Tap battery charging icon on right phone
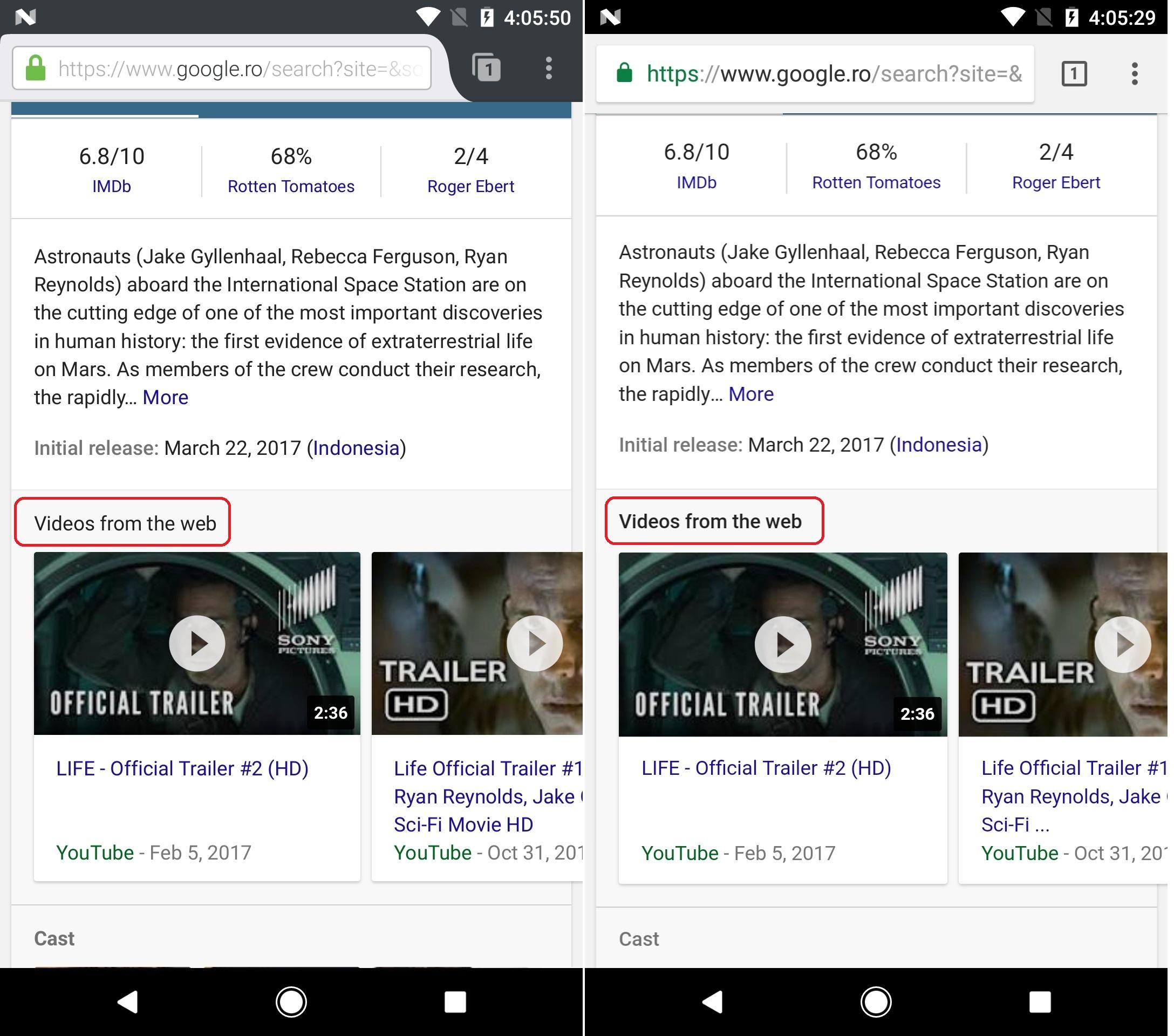This screenshot has width=1174, height=1036. (x=1072, y=17)
